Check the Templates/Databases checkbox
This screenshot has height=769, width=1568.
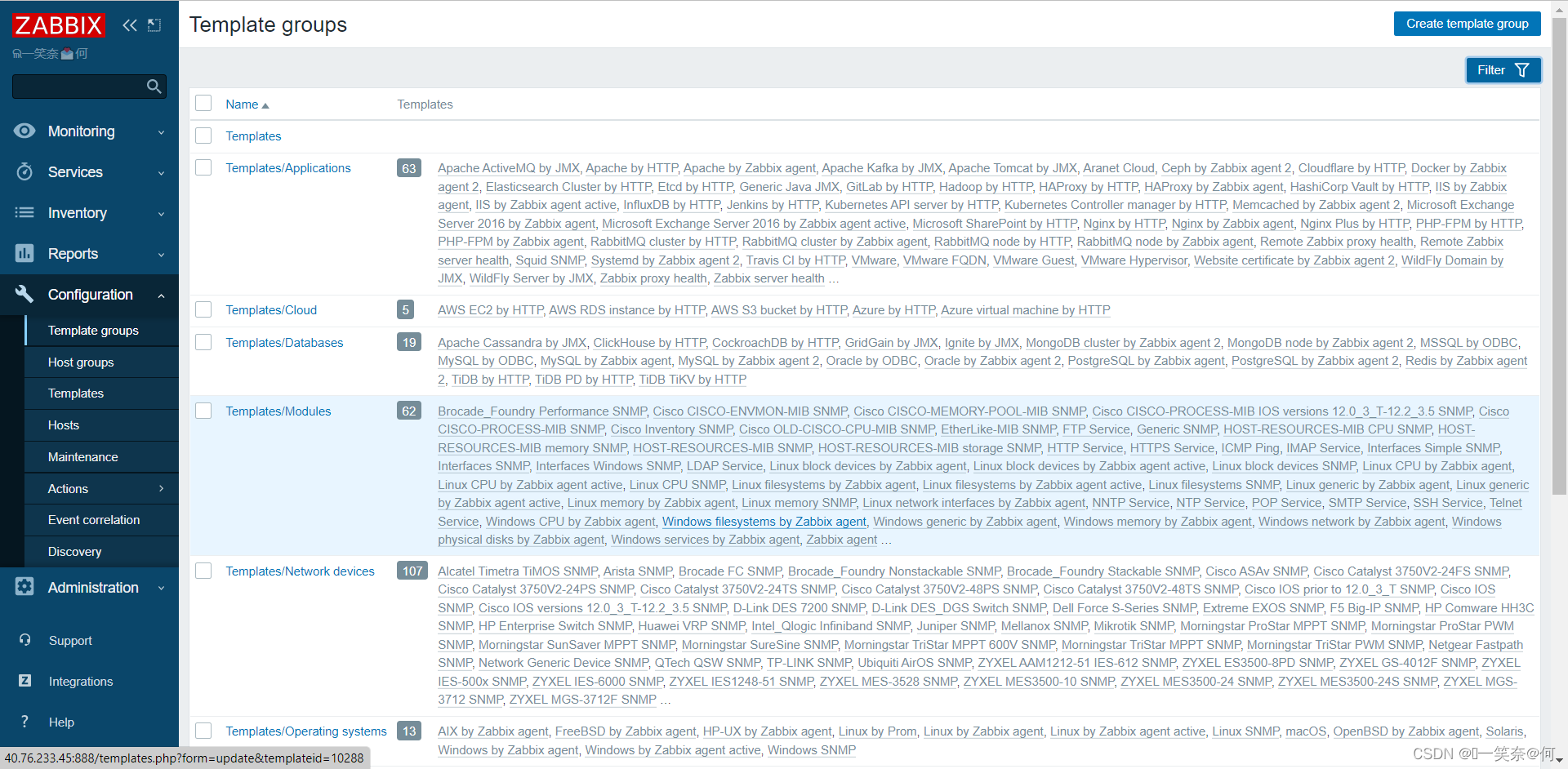(203, 342)
